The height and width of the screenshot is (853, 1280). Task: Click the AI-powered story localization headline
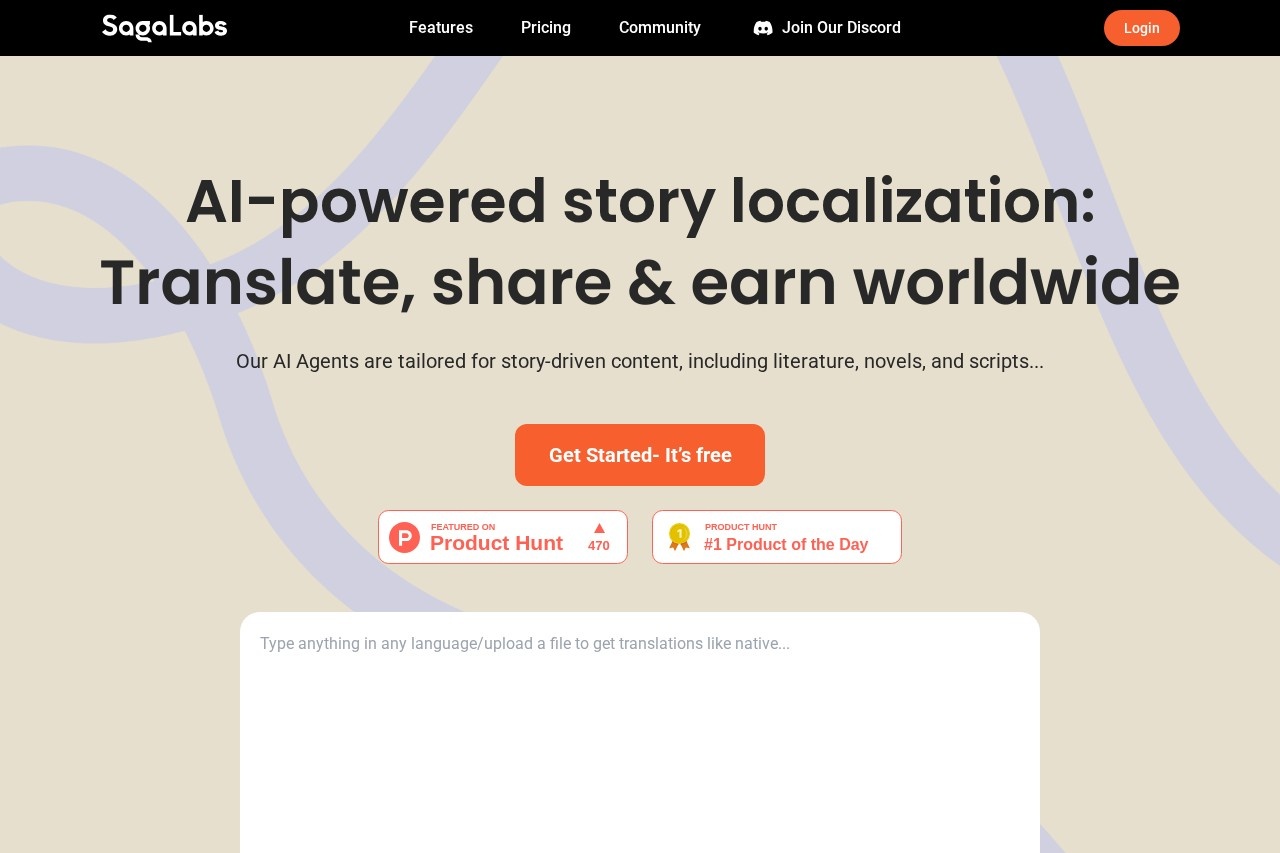[640, 201]
